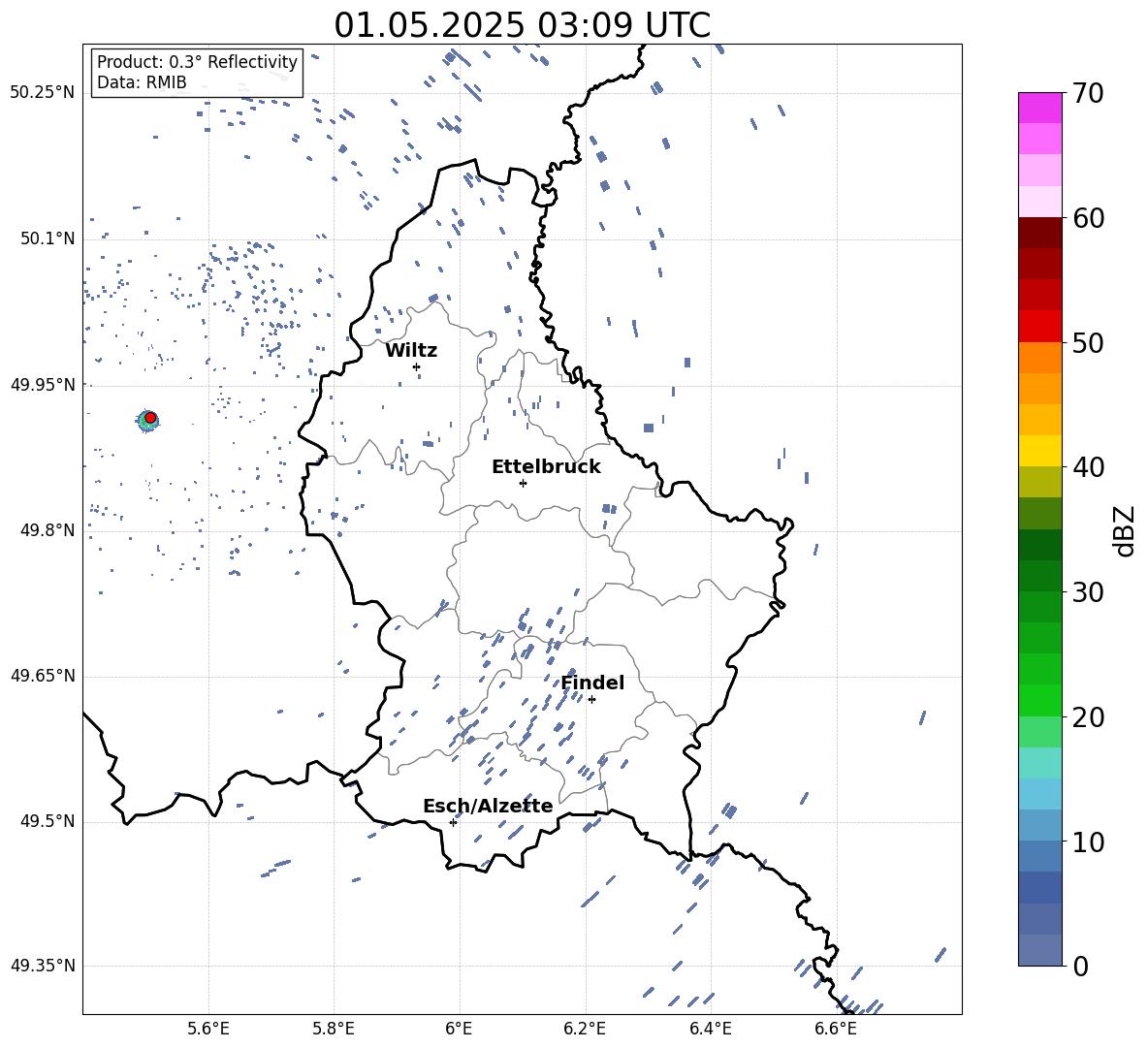
Task: Click the turquoise swatch between 10 and 20
Action: click(1039, 763)
